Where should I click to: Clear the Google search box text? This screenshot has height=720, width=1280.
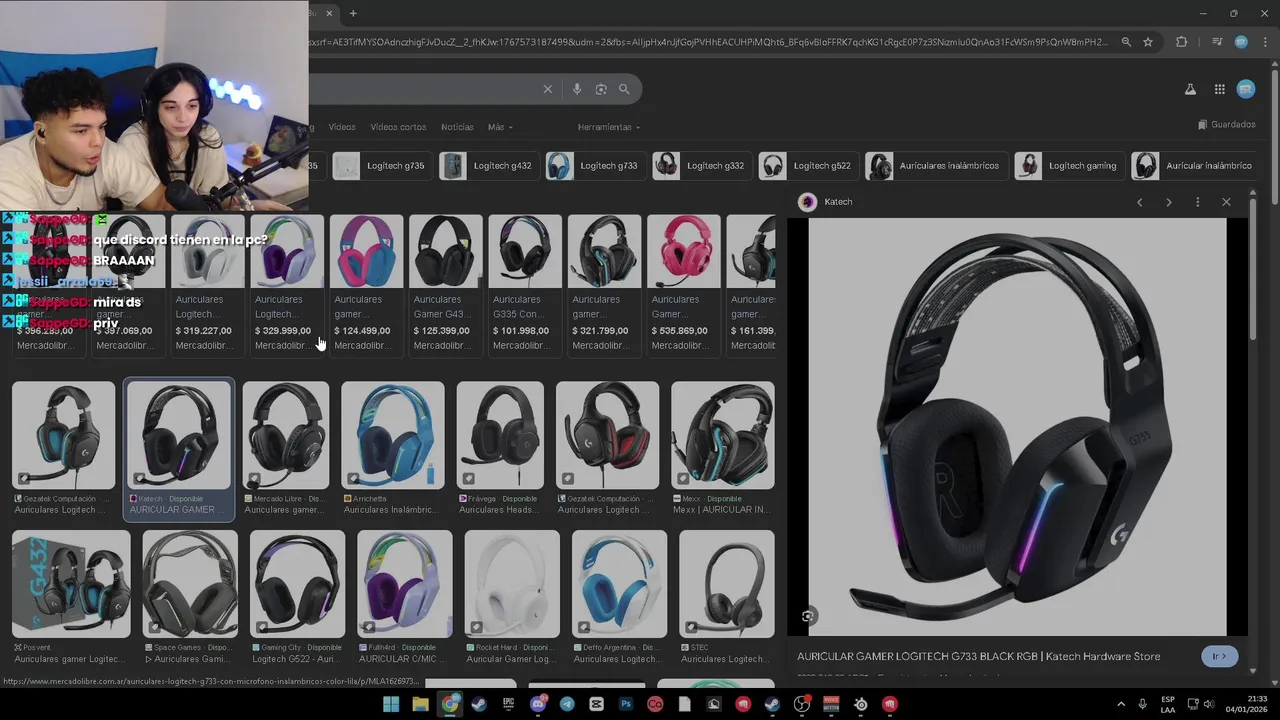(x=547, y=89)
